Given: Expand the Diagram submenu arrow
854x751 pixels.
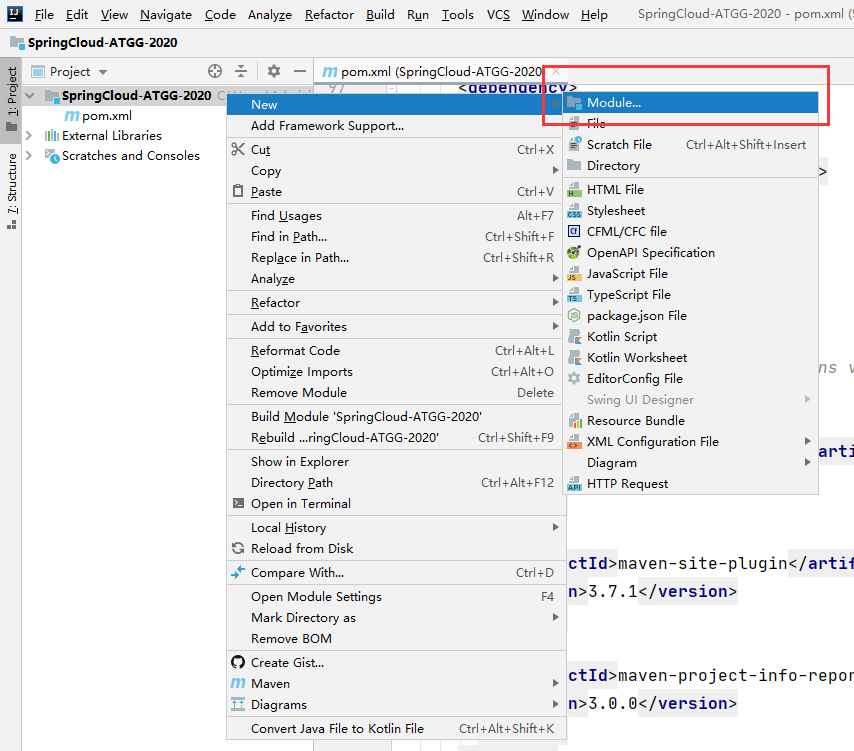Looking at the screenshot, I should click(808, 462).
